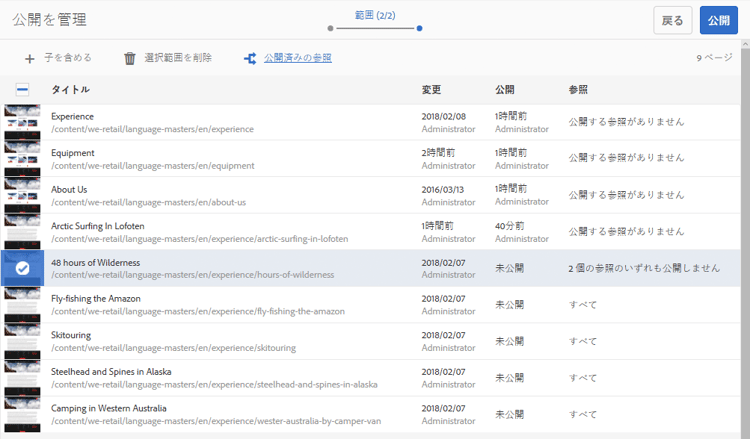Click the plus icon for include children
The height and width of the screenshot is (439, 750).
click(x=30, y=58)
